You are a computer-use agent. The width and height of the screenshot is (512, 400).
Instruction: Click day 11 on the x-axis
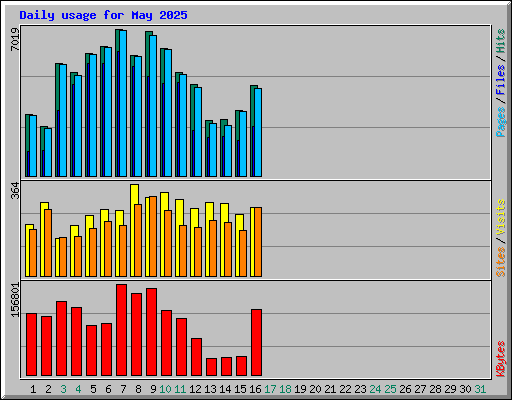tap(180, 389)
